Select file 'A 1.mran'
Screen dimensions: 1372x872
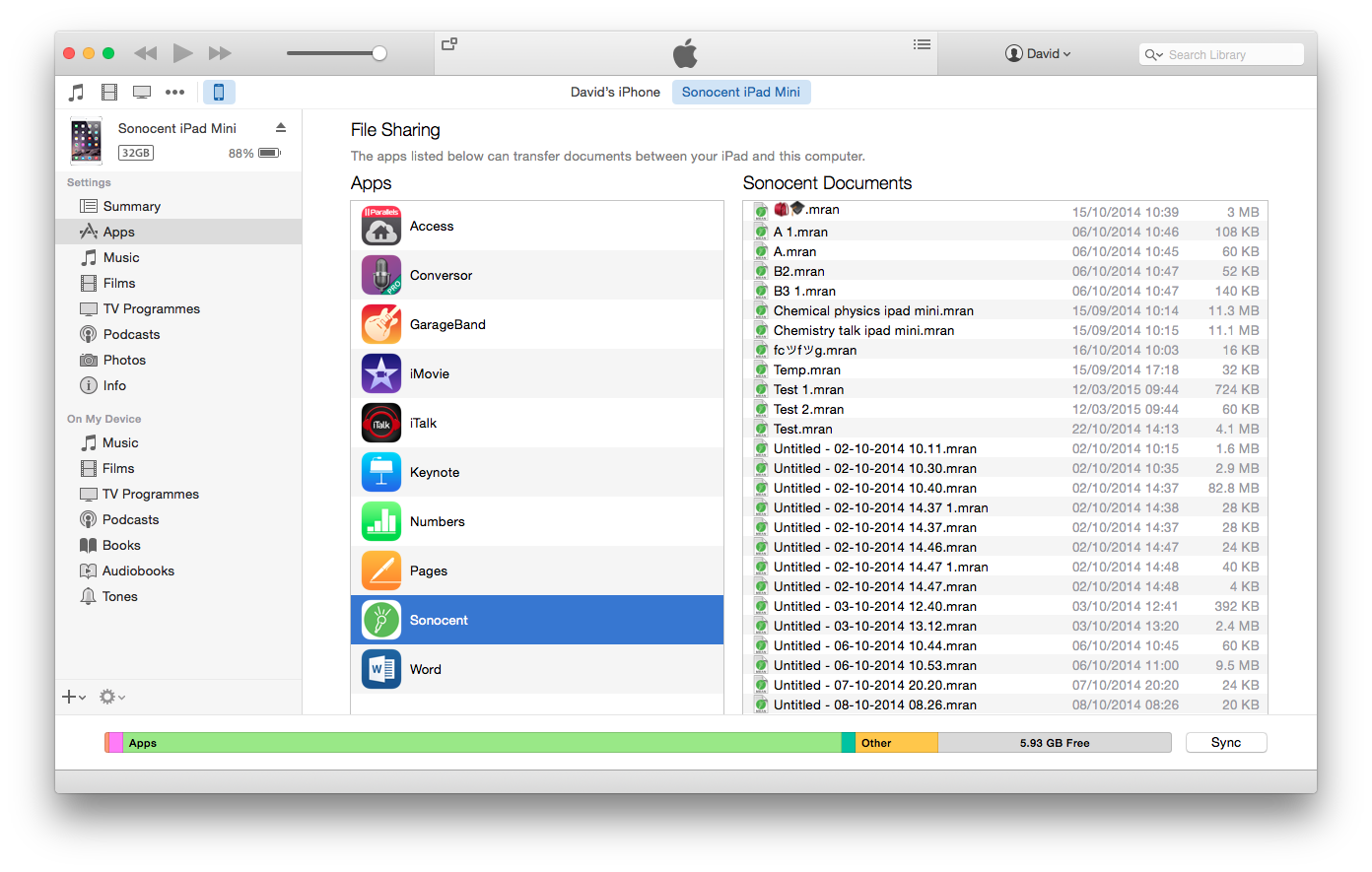click(x=1005, y=232)
